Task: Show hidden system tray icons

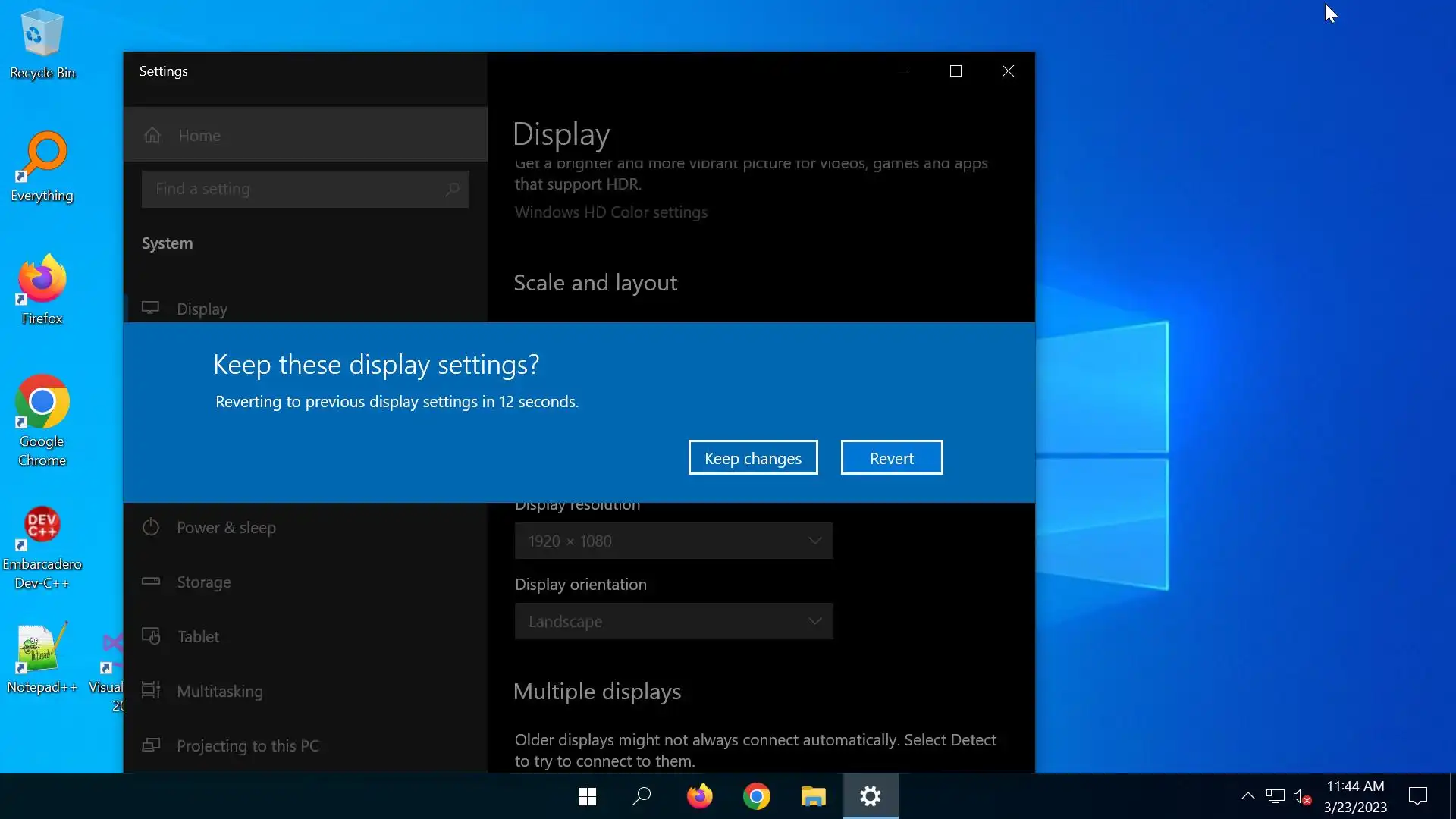Action: 1247,796
